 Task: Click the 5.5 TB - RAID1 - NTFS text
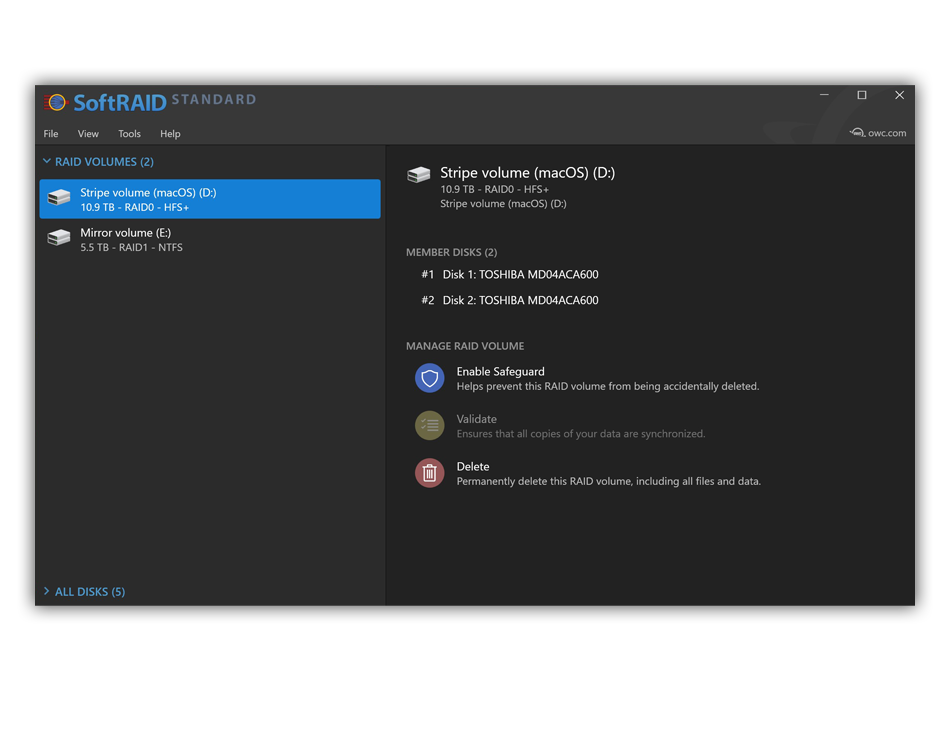(131, 247)
